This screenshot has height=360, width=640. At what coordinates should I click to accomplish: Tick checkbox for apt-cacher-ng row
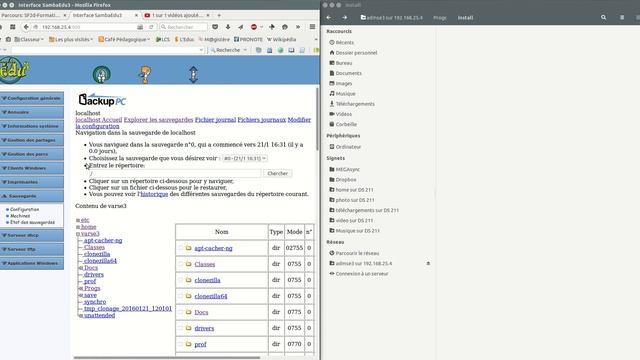[180, 248]
